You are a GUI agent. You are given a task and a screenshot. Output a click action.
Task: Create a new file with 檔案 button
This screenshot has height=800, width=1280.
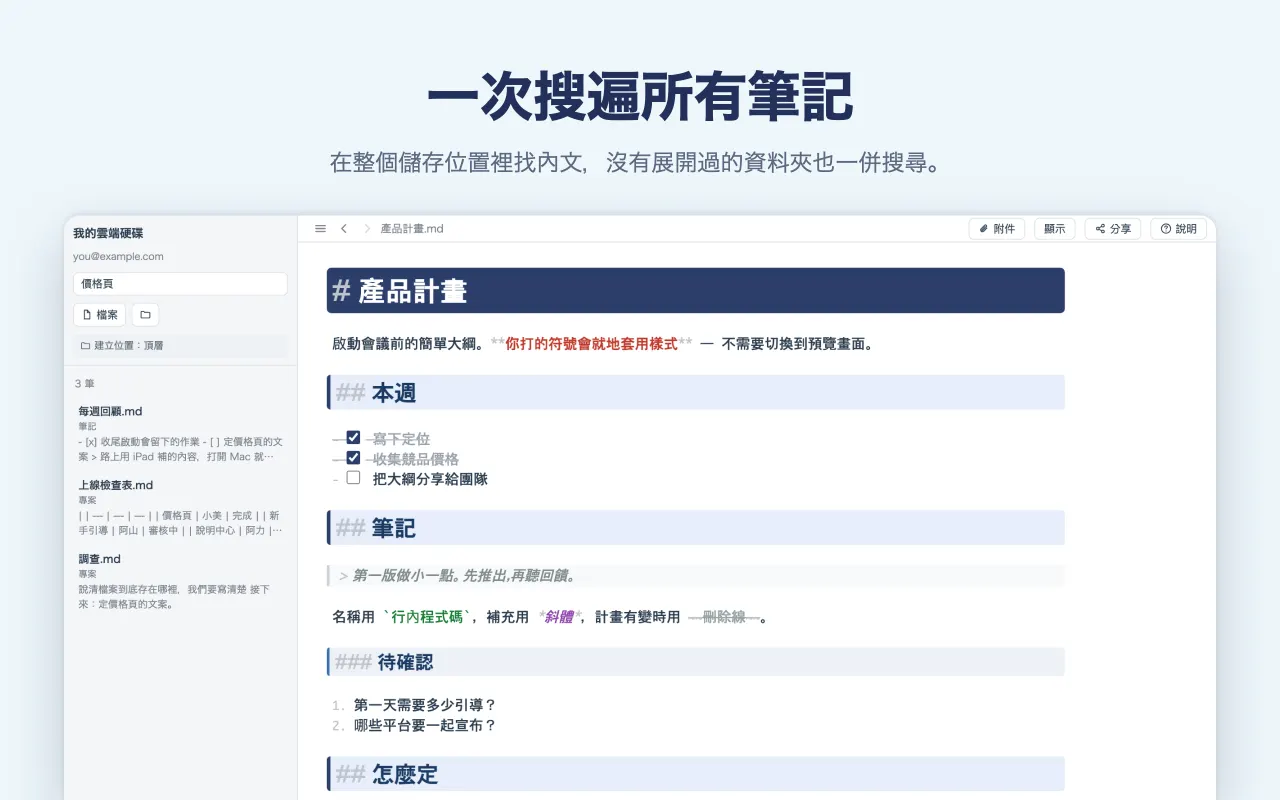click(99, 315)
